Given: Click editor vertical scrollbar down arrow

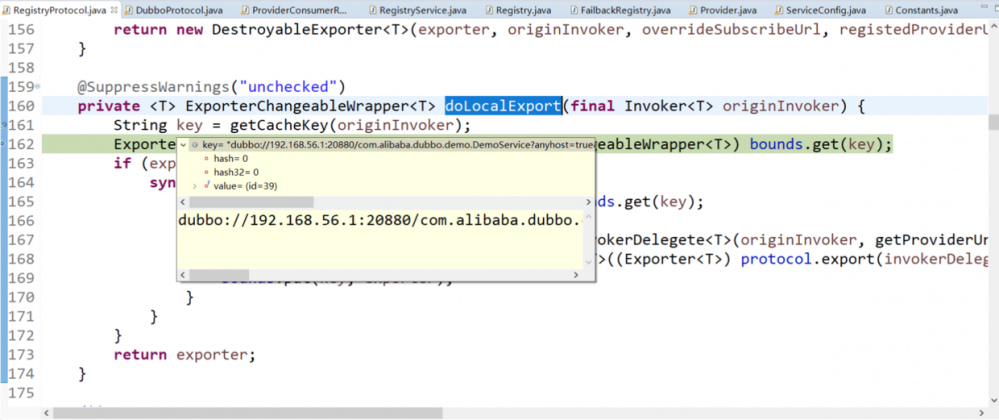Looking at the screenshot, I should pyautogui.click(x=993, y=400).
